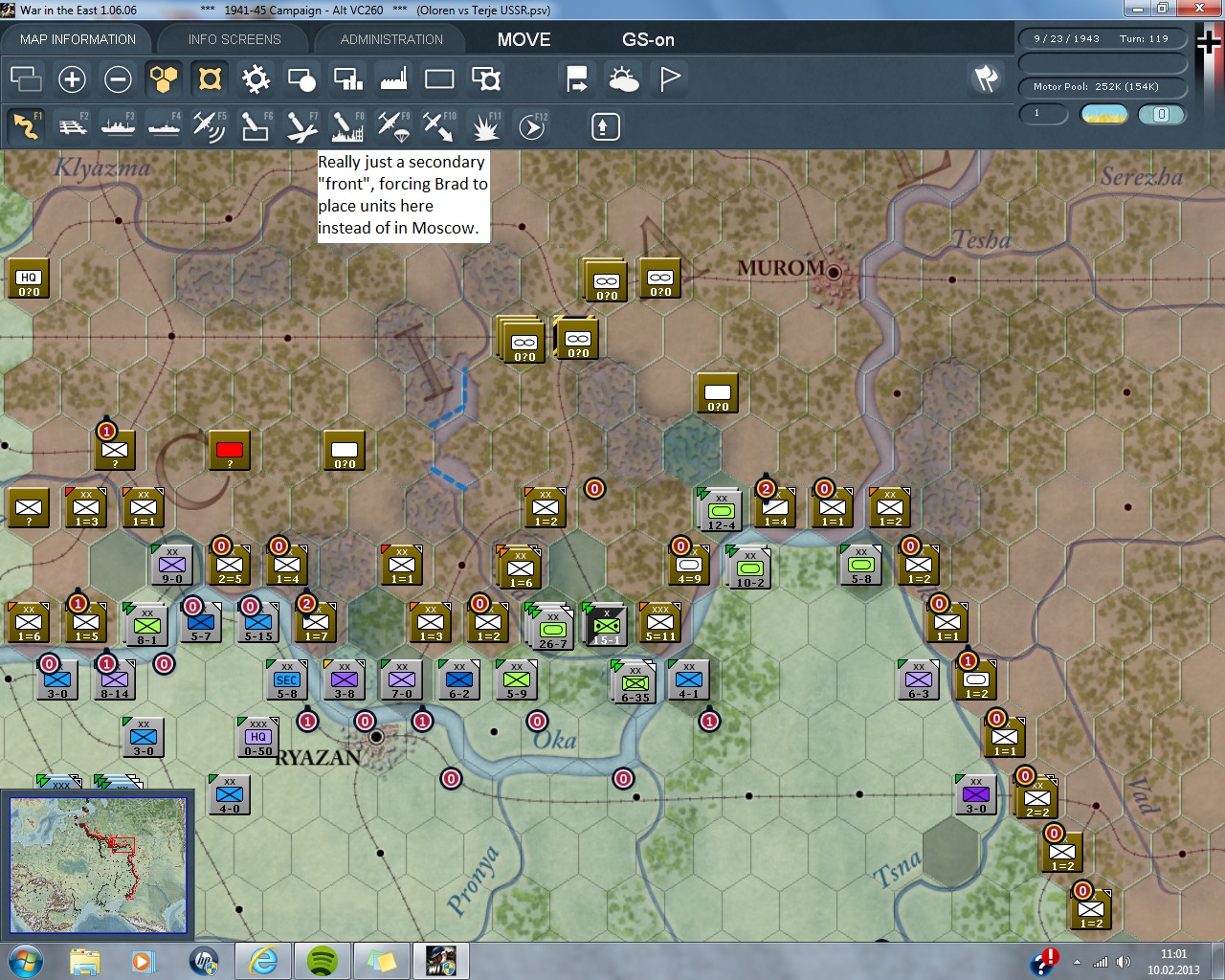
Task: Select Bomb City mode (F8)
Action: [x=347, y=126]
